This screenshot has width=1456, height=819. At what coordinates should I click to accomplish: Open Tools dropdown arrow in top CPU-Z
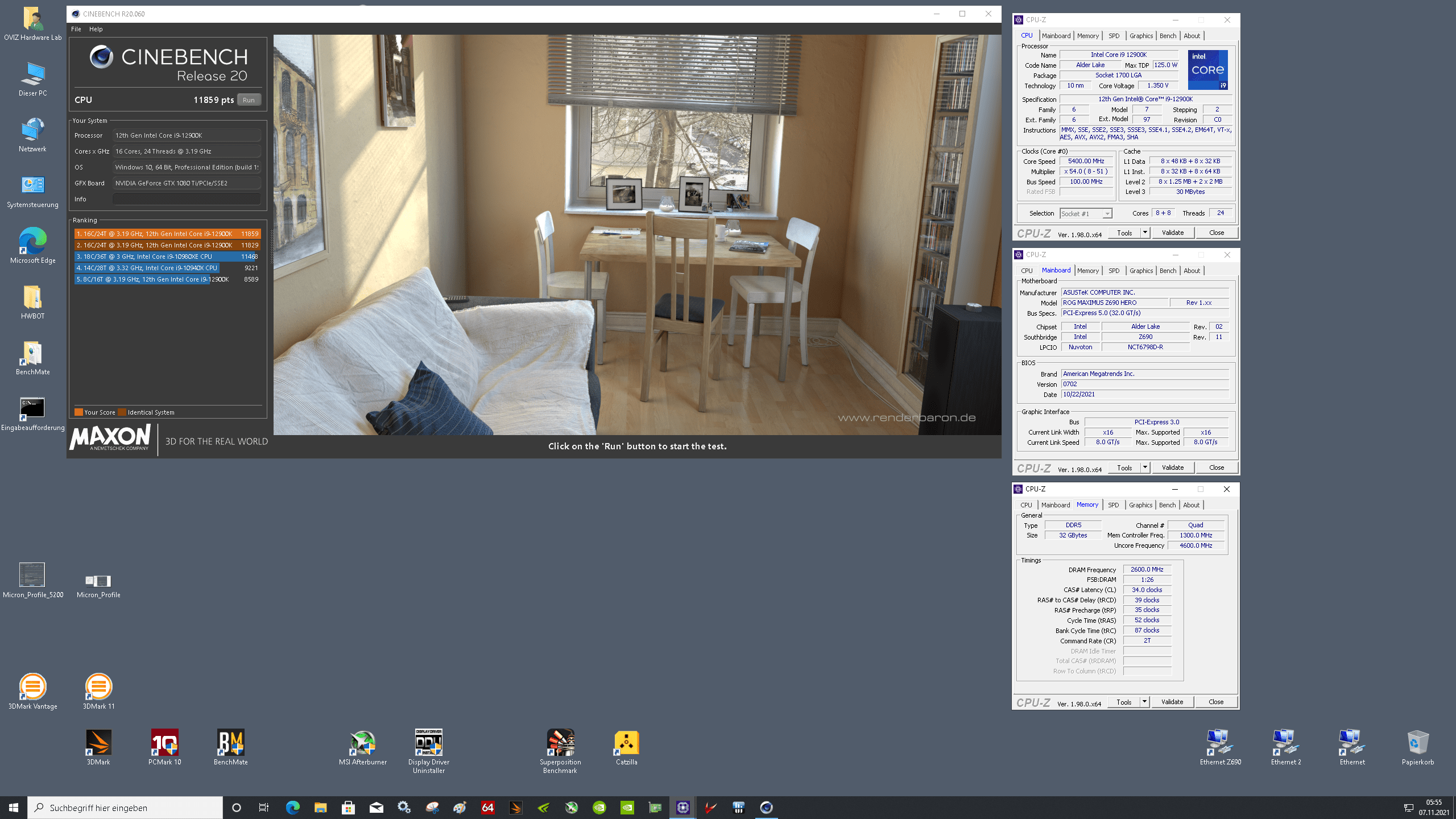coord(1145,233)
